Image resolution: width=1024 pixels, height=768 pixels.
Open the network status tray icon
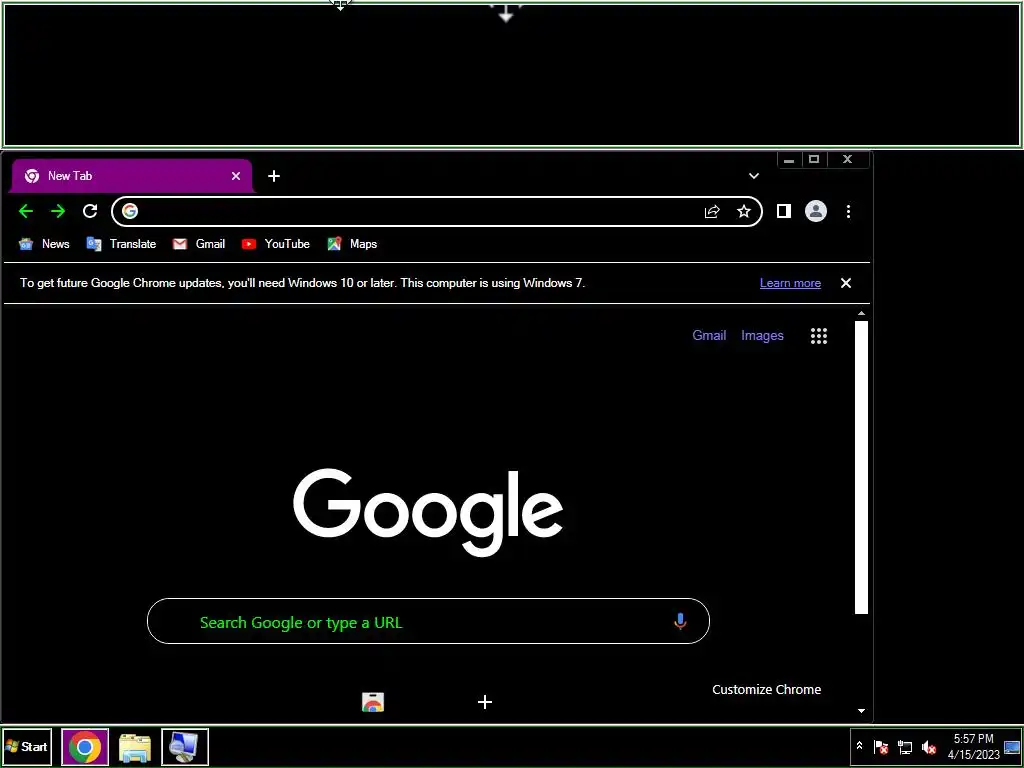point(904,747)
